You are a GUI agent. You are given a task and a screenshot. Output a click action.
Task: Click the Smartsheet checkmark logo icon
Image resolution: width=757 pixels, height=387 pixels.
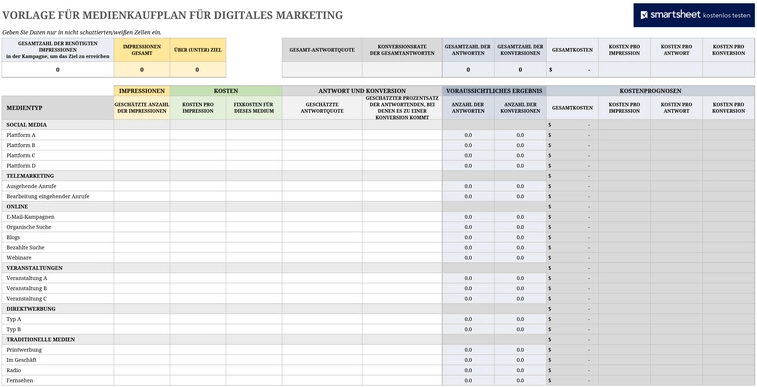[644, 15]
